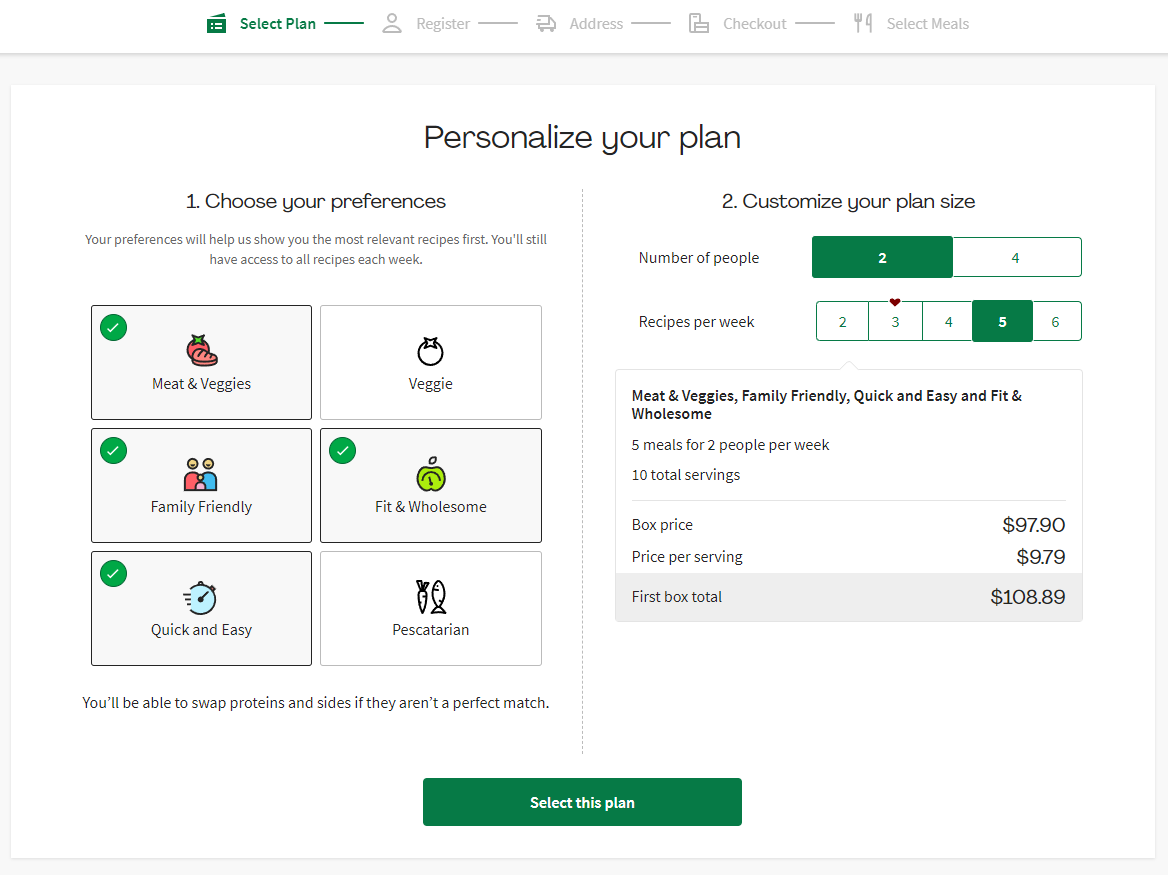The width and height of the screenshot is (1168, 875).
Task: Click the Fit & Wholesome apple icon
Action: (x=430, y=474)
